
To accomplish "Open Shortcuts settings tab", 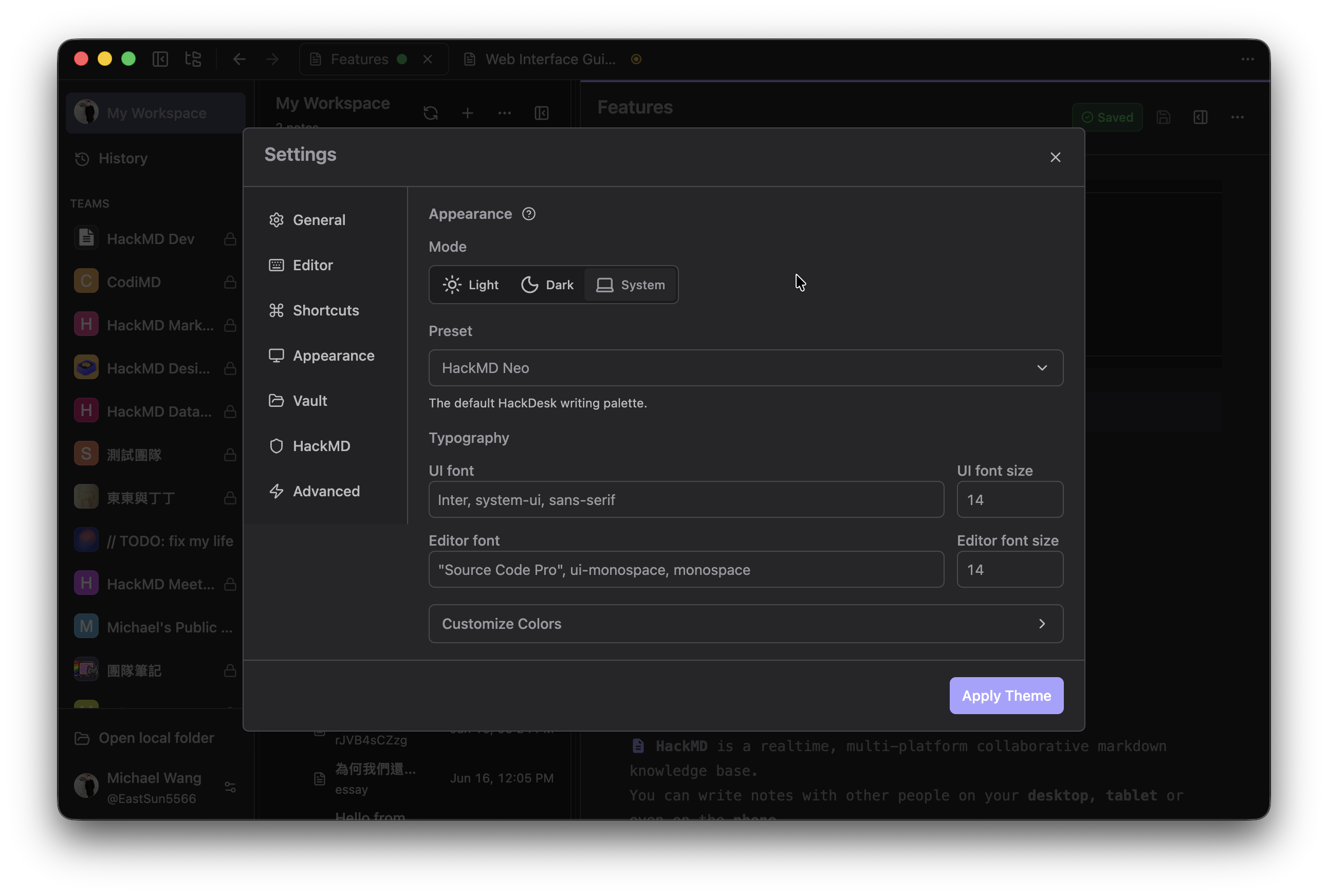I will pos(326,310).
